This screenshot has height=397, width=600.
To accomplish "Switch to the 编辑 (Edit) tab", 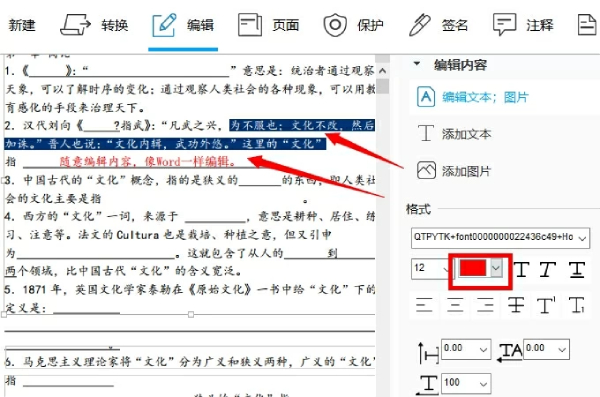I will point(183,25).
